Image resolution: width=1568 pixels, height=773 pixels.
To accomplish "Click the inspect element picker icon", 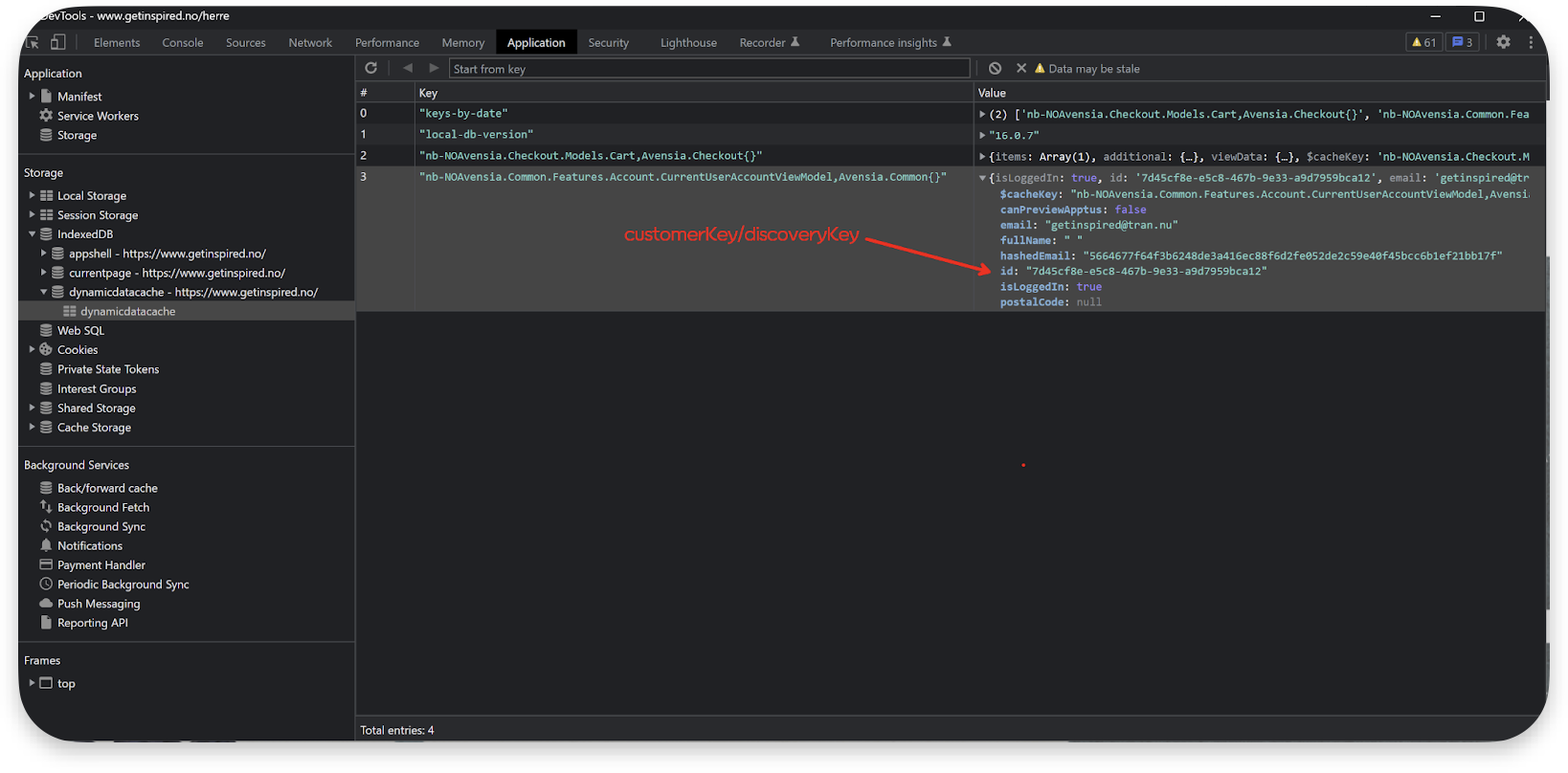I will pyautogui.click(x=33, y=42).
